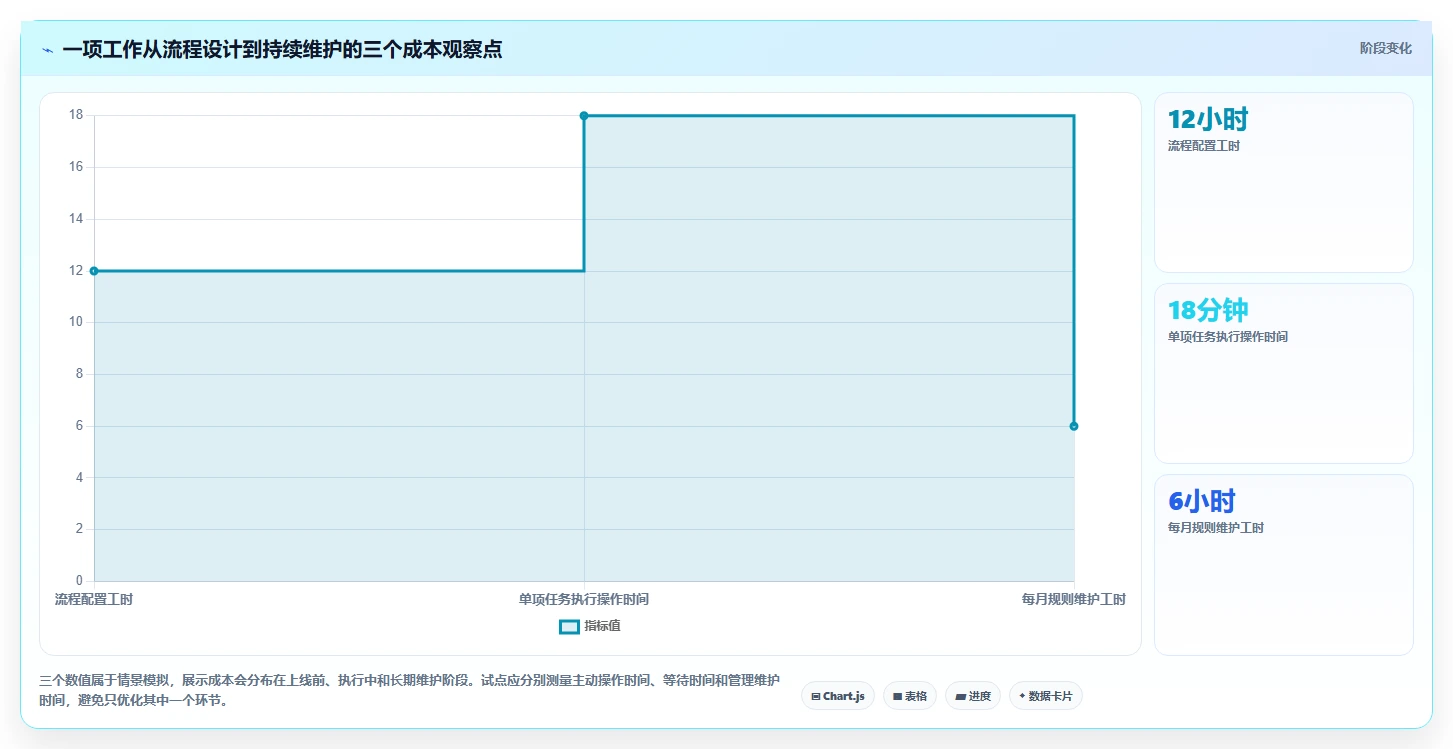Click 流程配置工时 caption under 12小时
Screen dimensions: 1453x749
pyautogui.click(x=1204, y=146)
